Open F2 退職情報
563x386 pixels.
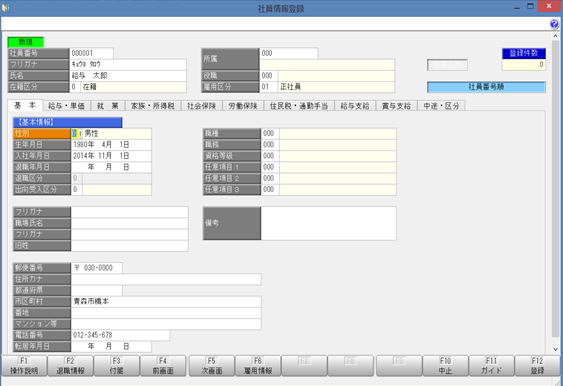pos(70,366)
